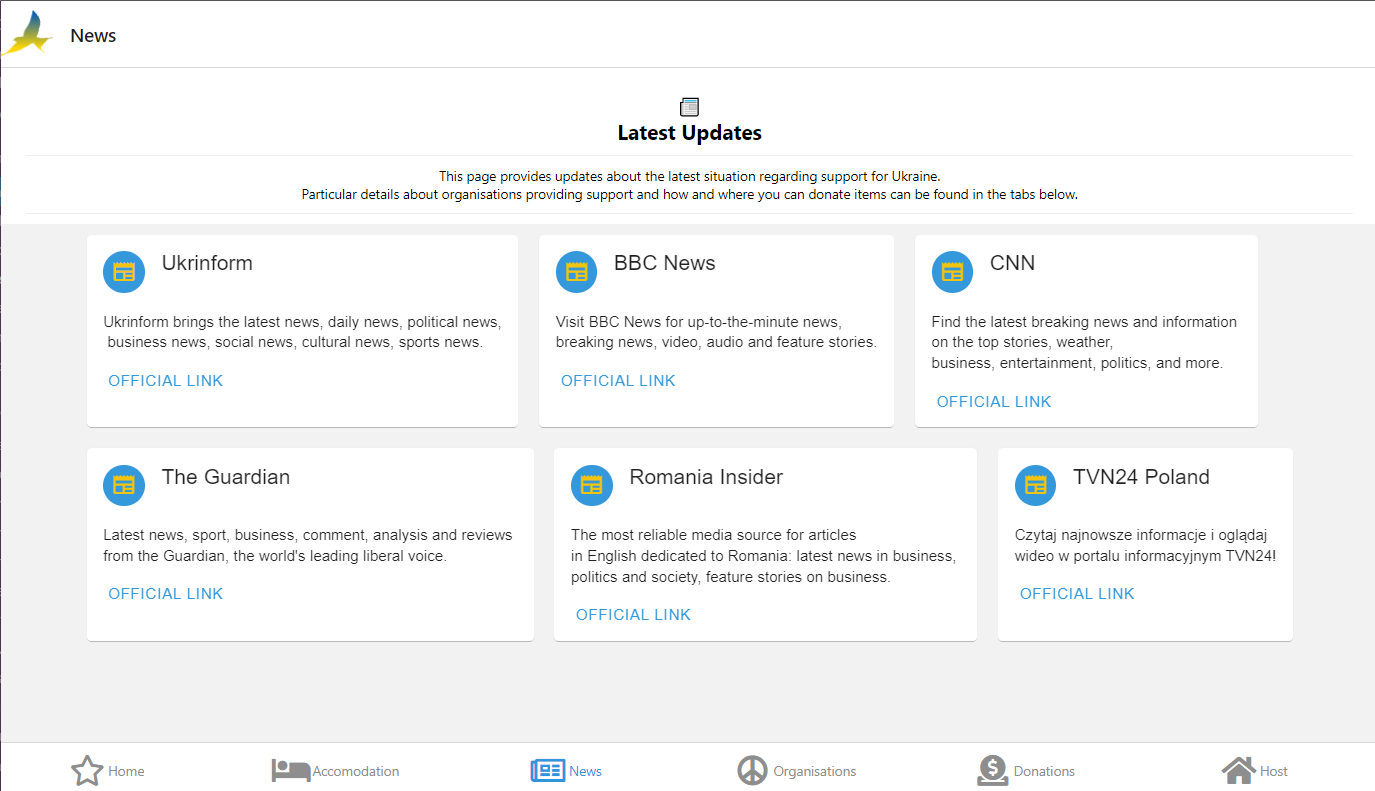The height and width of the screenshot is (791, 1375).
Task: Click the Romania Insider card news icon
Action: [591, 485]
